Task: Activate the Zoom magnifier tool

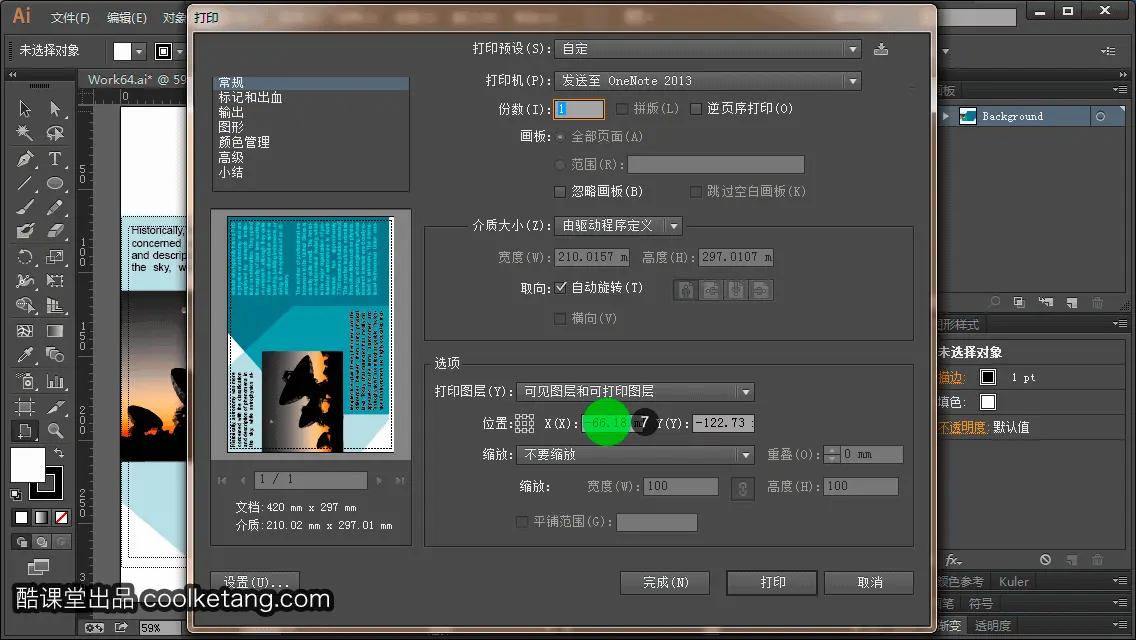Action: 55,431
